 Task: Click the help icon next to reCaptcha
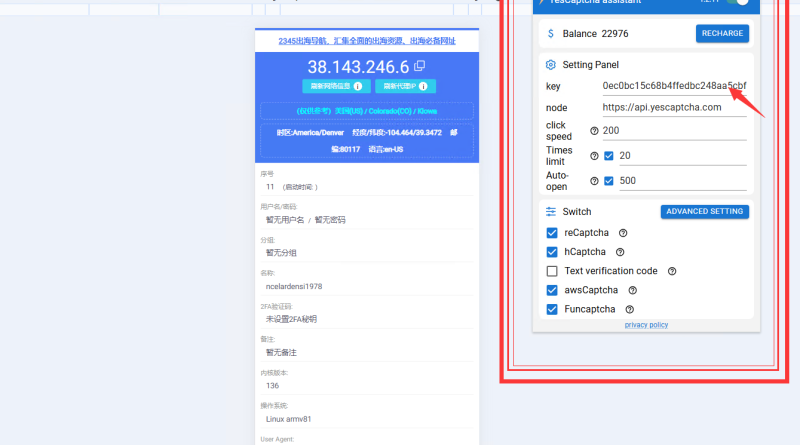[x=623, y=233]
